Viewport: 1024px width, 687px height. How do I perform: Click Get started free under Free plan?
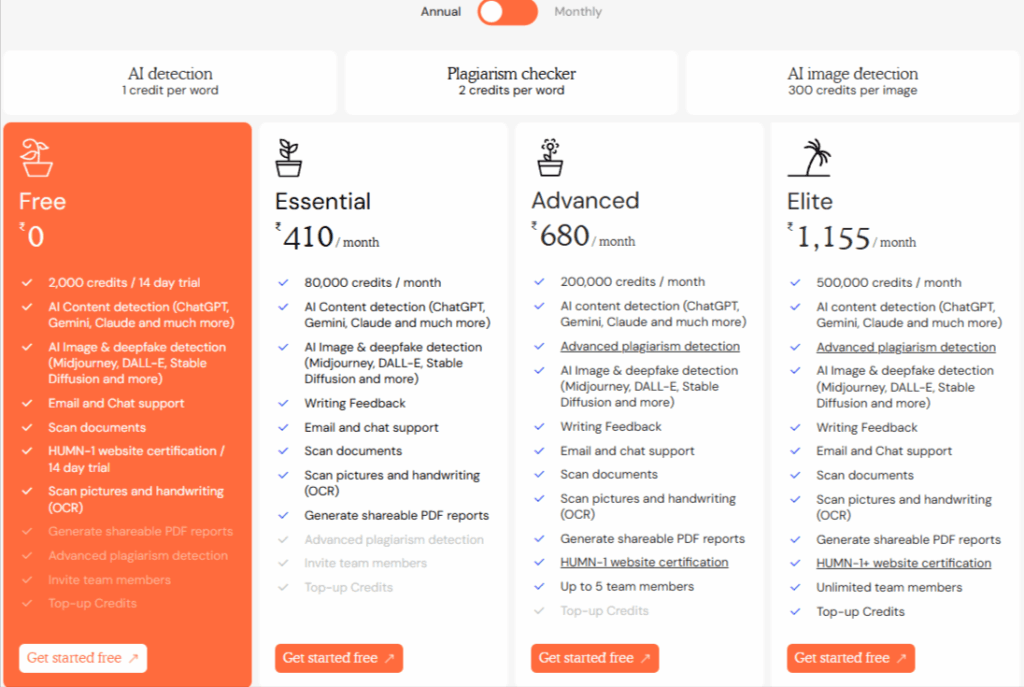(x=83, y=658)
